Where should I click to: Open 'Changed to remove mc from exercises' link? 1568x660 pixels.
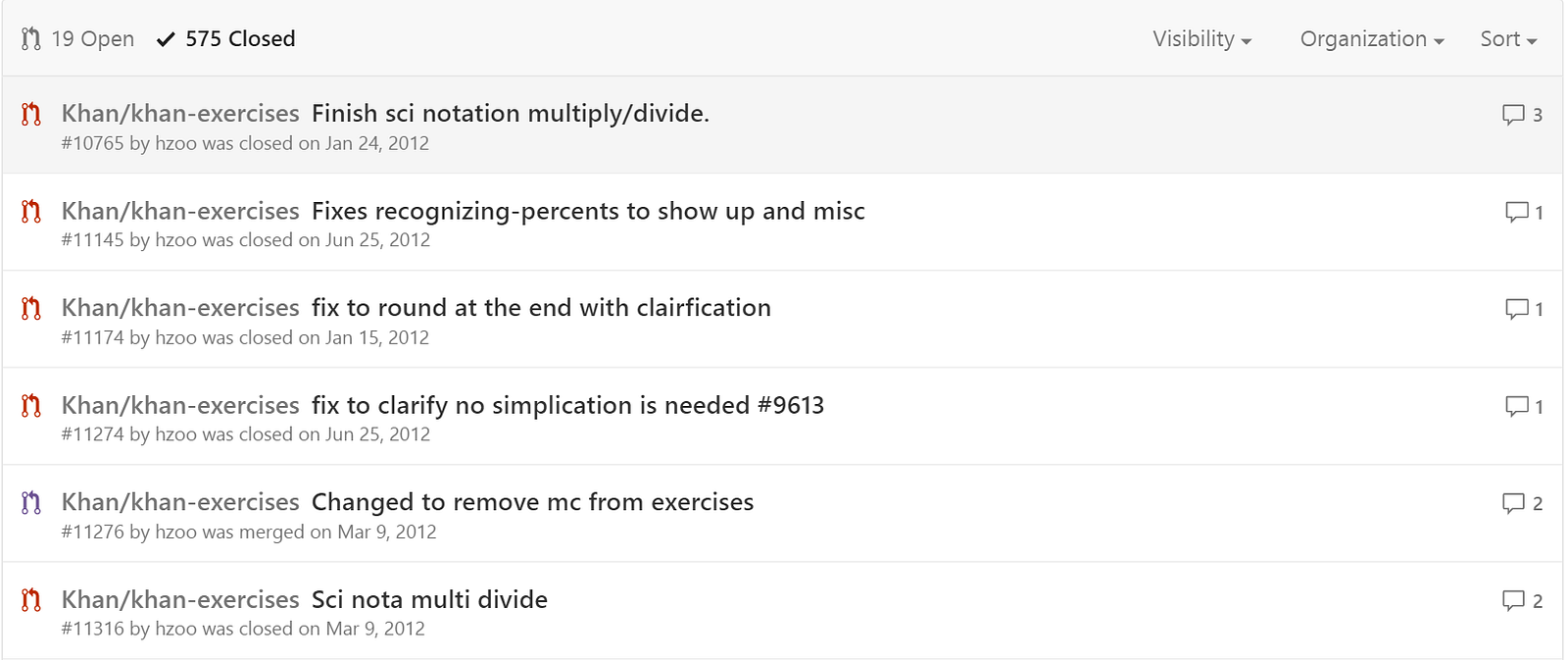[532, 502]
